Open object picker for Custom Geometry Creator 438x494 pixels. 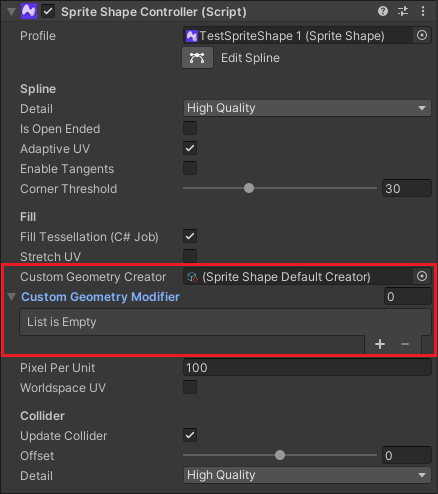(x=422, y=276)
